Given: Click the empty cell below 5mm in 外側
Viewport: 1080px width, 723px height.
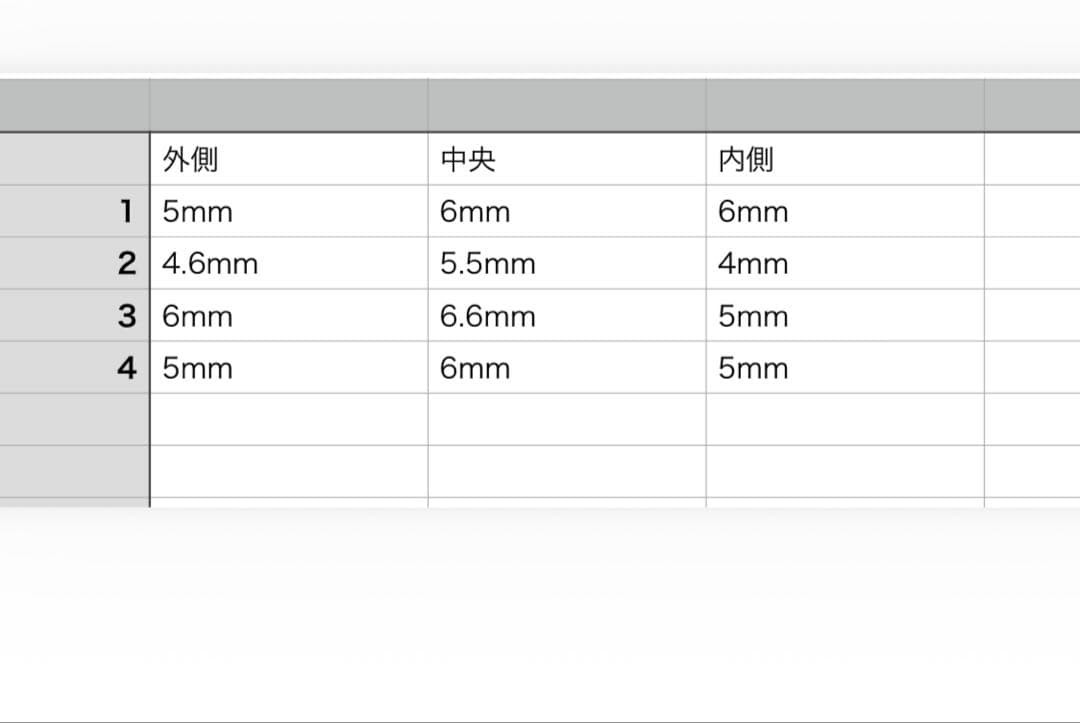Looking at the screenshot, I should [287, 420].
